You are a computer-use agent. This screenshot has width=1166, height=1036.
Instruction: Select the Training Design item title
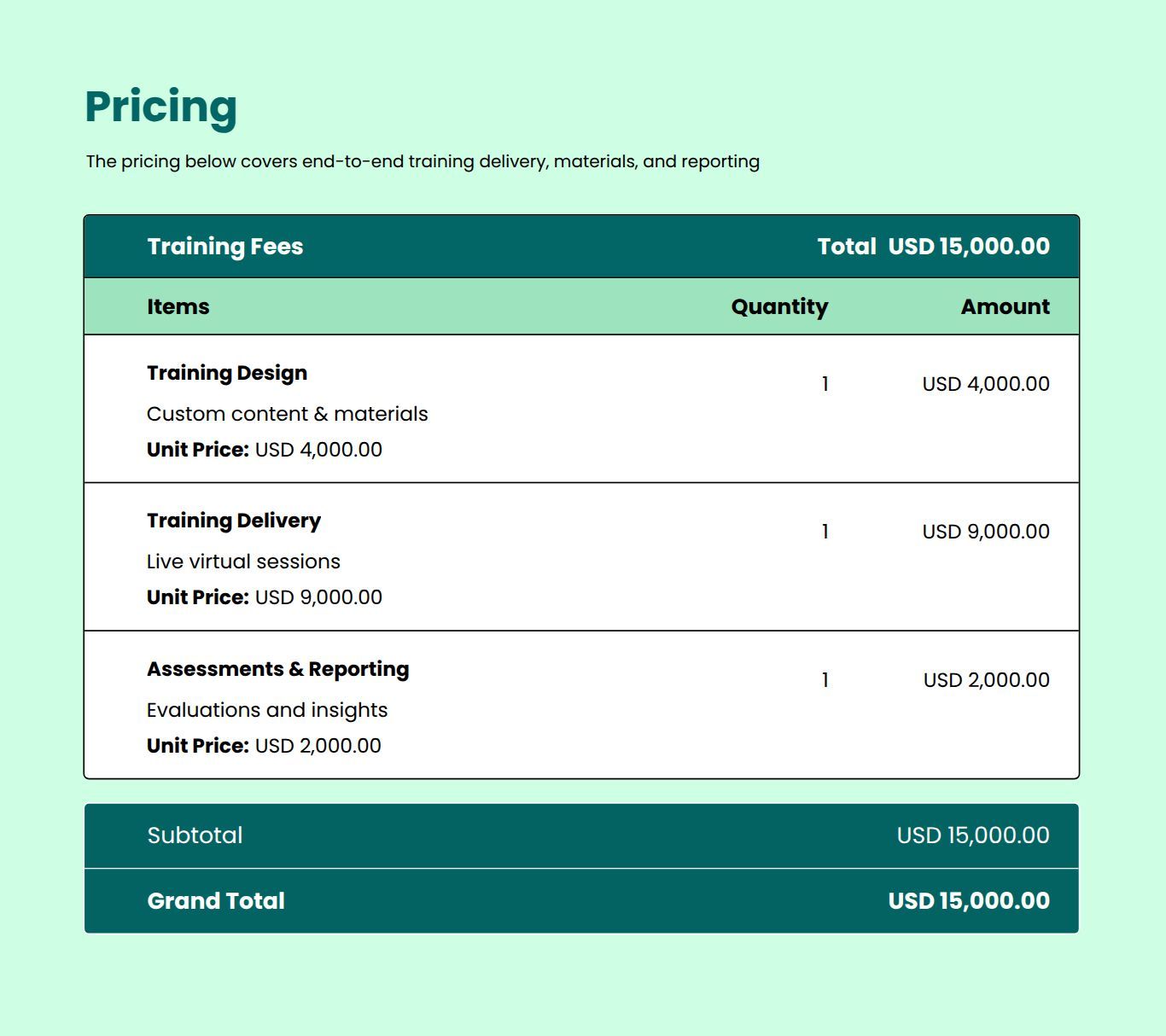[x=226, y=373]
